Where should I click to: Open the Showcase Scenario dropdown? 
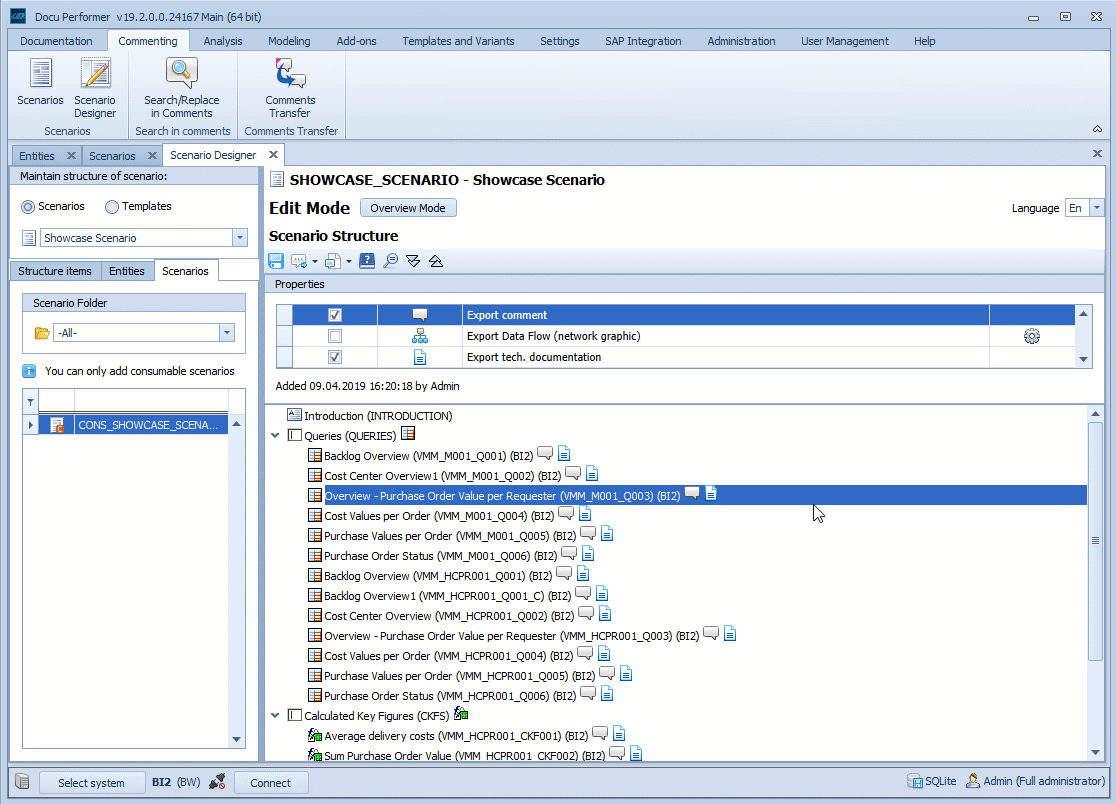point(239,238)
